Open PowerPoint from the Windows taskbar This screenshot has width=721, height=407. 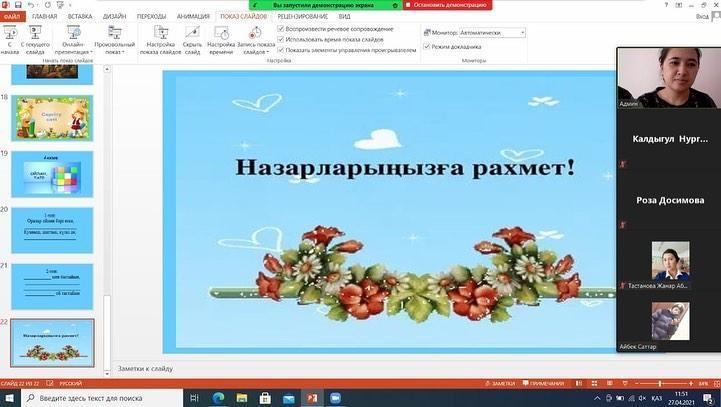click(312, 397)
